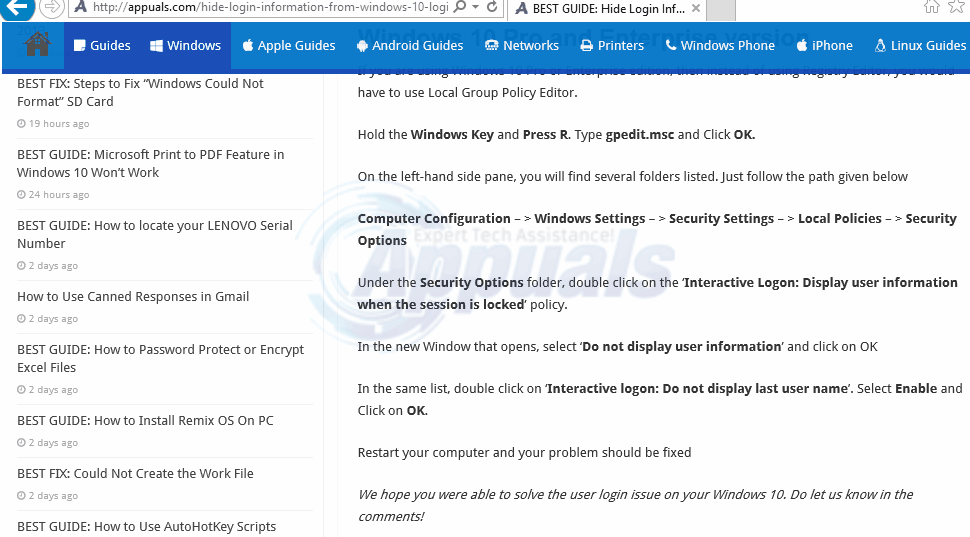The height and width of the screenshot is (537, 970).
Task: Open 'How to Use Canned Responses in Gmail'
Action: pyautogui.click(x=133, y=296)
